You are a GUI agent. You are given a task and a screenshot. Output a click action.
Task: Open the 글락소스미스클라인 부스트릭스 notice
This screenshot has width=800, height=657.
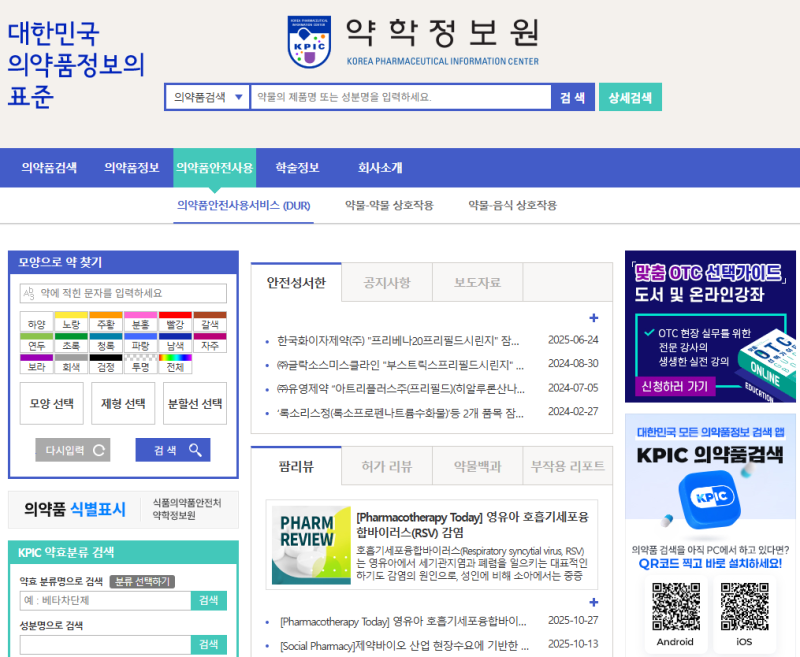(400, 365)
